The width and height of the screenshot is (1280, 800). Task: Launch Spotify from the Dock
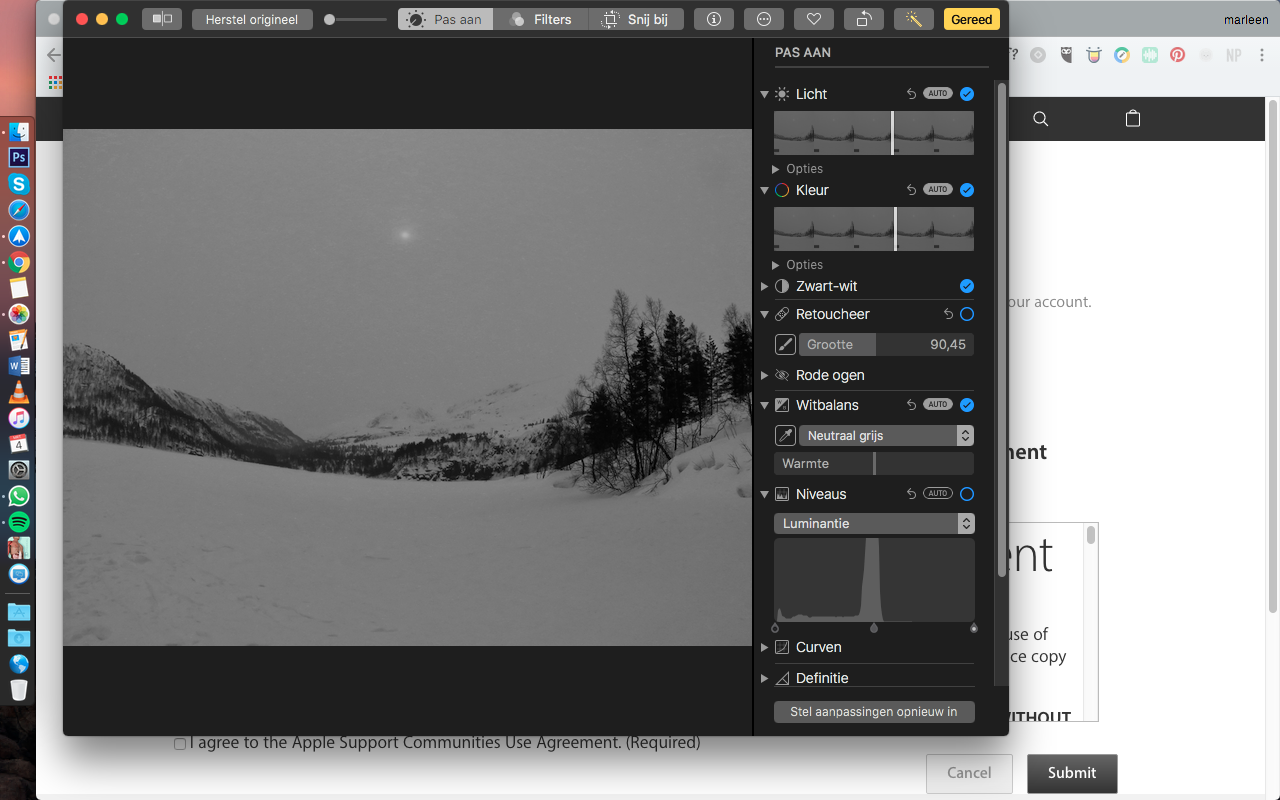coord(19,522)
